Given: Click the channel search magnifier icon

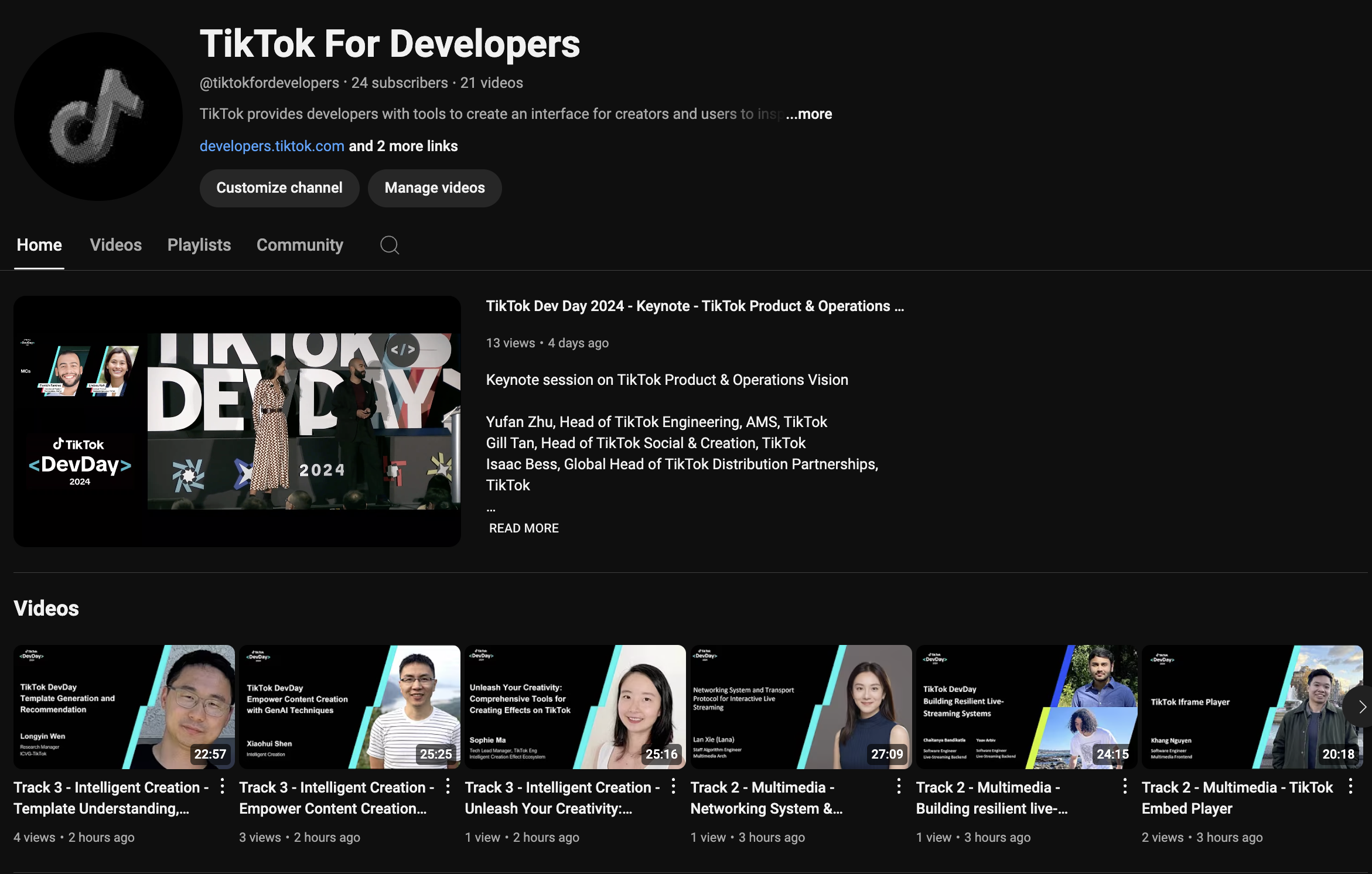Looking at the screenshot, I should coord(390,245).
